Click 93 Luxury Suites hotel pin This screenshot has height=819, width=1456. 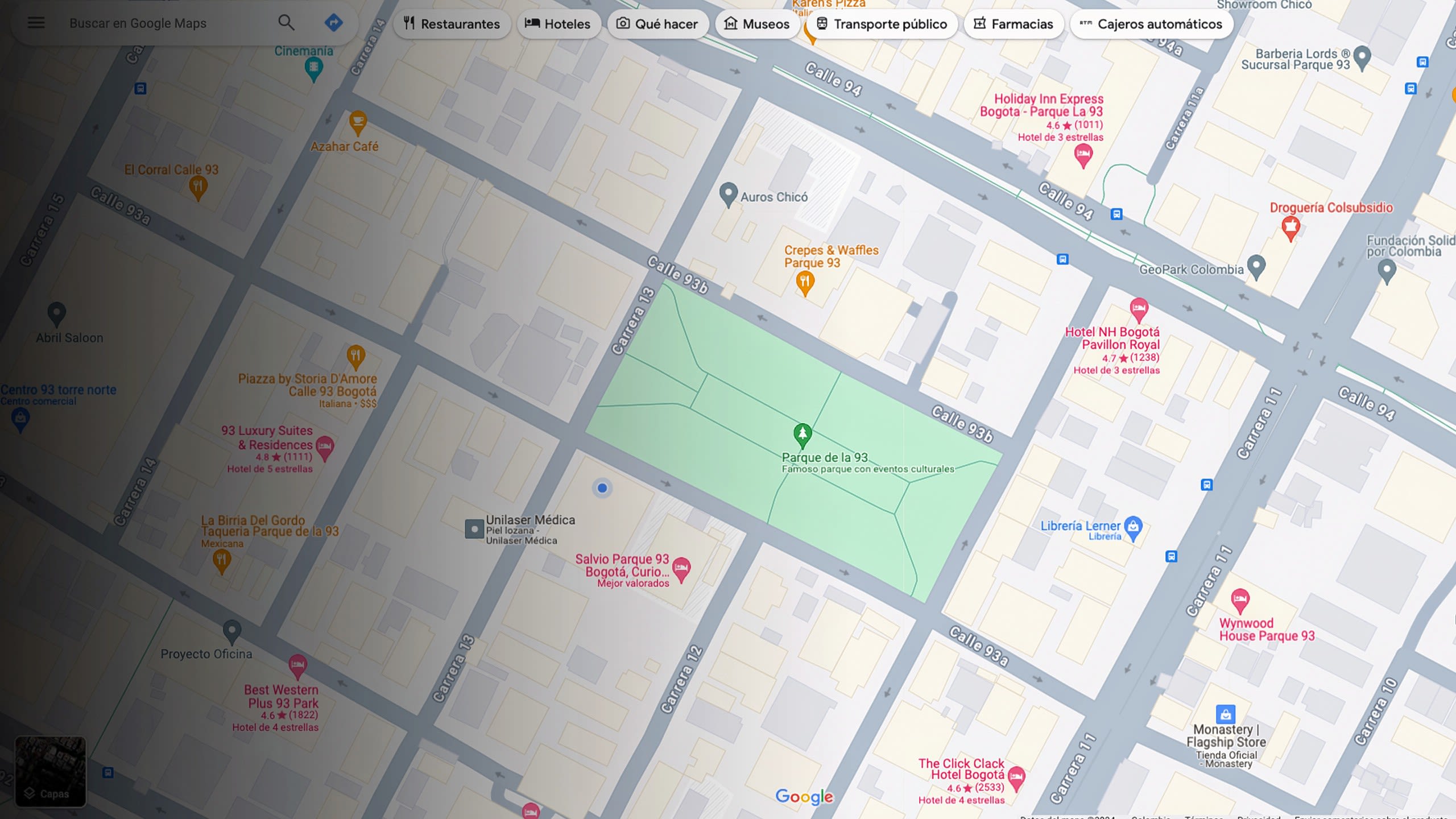(325, 448)
